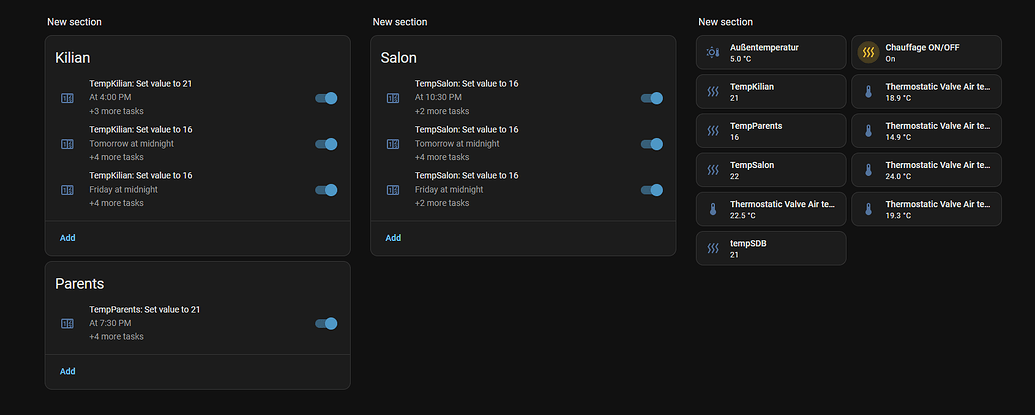The height and width of the screenshot is (415, 1035).
Task: Click the Außentemperatur sensor icon
Action: pos(712,53)
